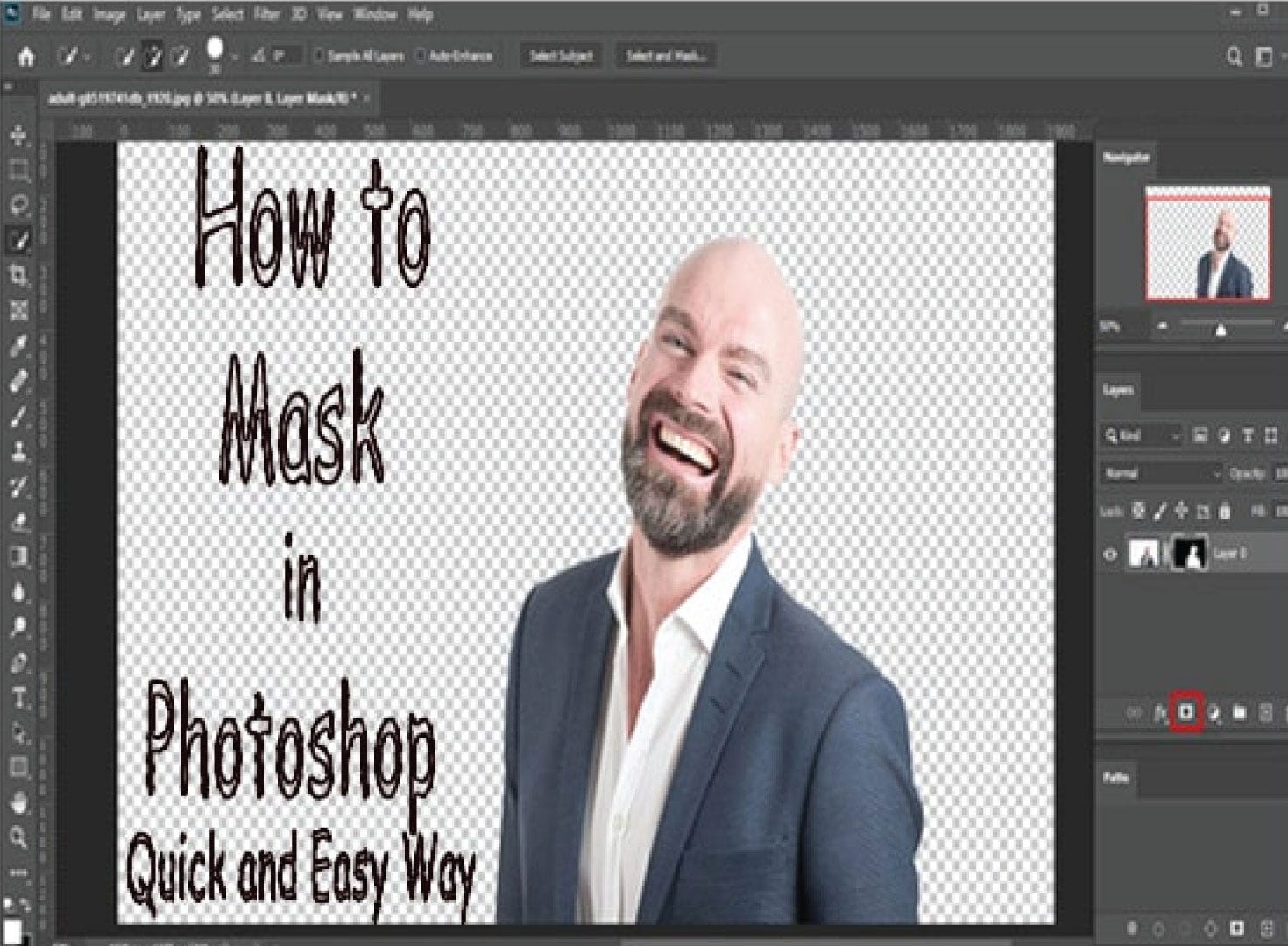Viewport: 1288px width, 946px height.
Task: Select the Crop tool
Action: click(18, 275)
